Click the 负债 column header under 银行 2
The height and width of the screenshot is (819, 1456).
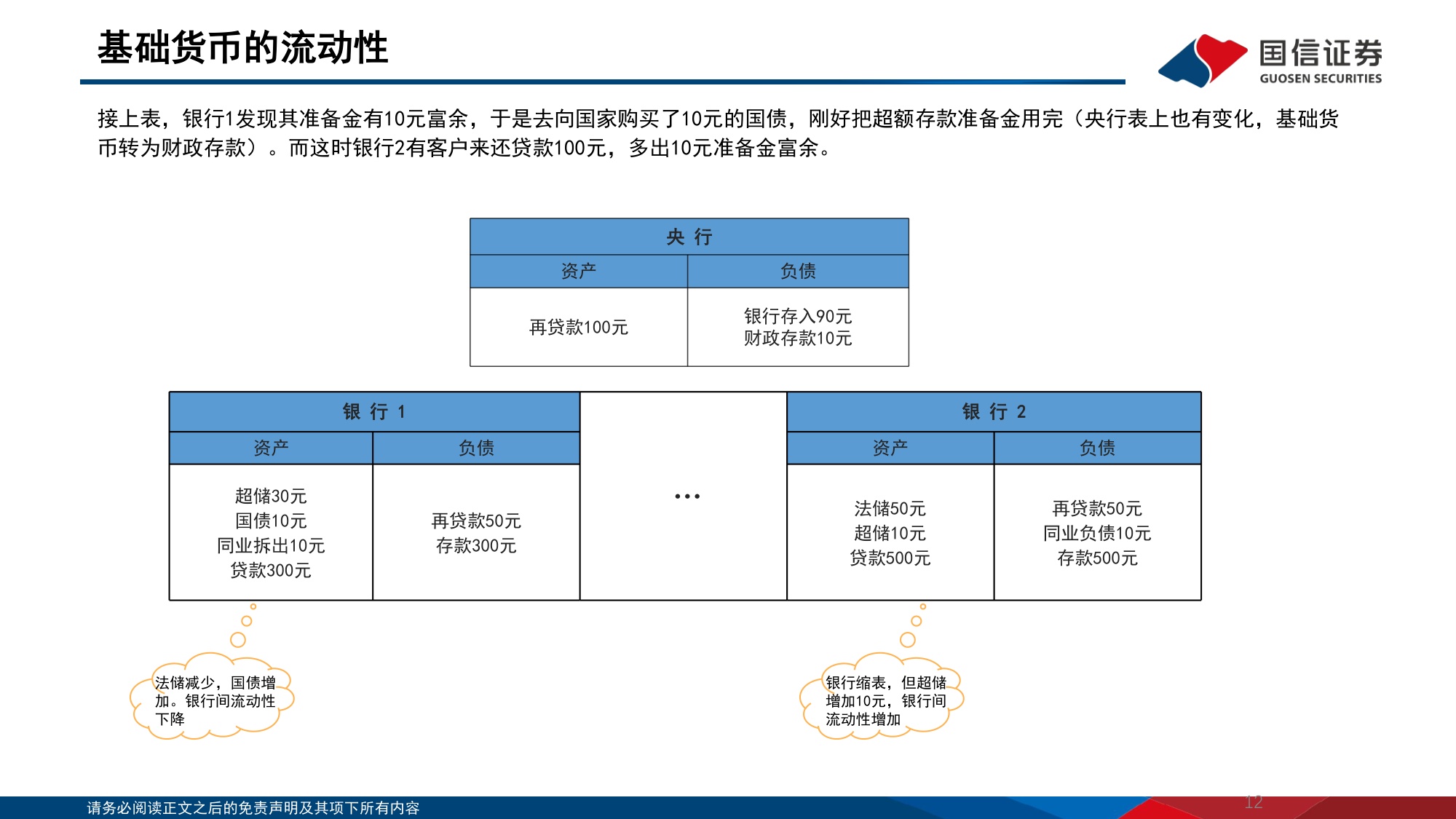coord(1097,448)
